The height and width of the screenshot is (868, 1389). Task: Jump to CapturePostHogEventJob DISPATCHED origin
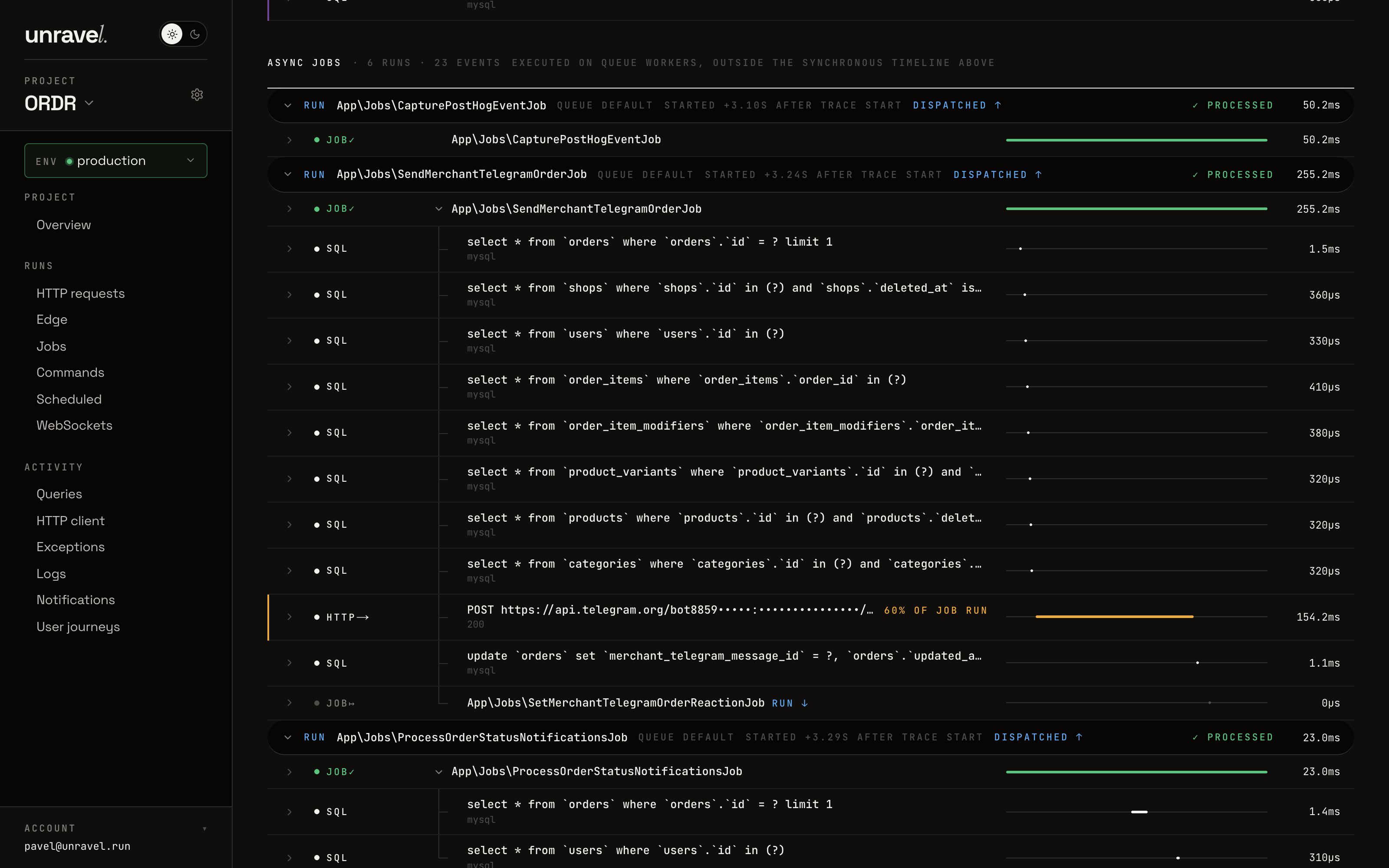click(x=957, y=105)
